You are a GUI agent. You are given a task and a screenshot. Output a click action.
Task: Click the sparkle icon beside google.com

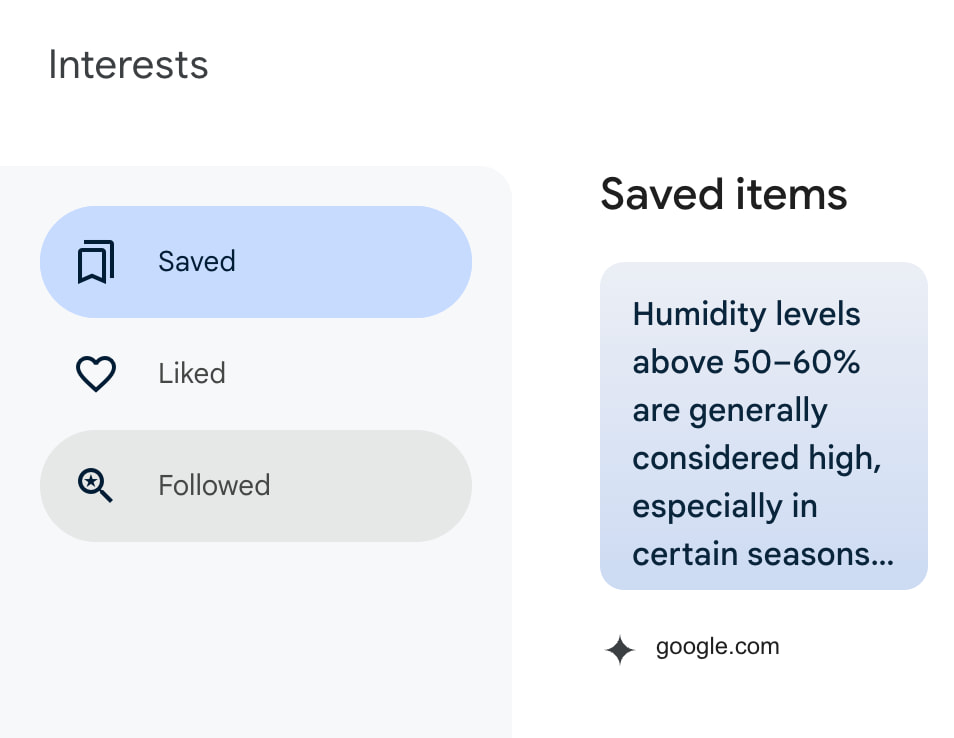pyautogui.click(x=620, y=650)
